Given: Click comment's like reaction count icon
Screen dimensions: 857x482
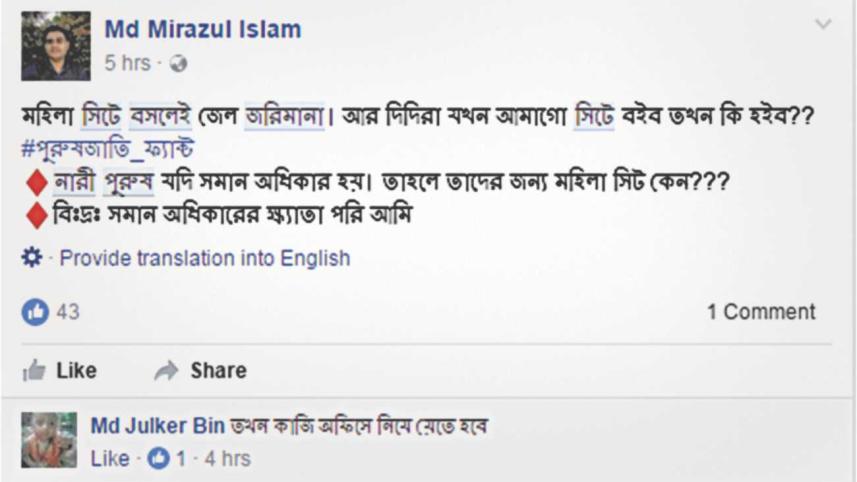Looking at the screenshot, I should (x=158, y=459).
